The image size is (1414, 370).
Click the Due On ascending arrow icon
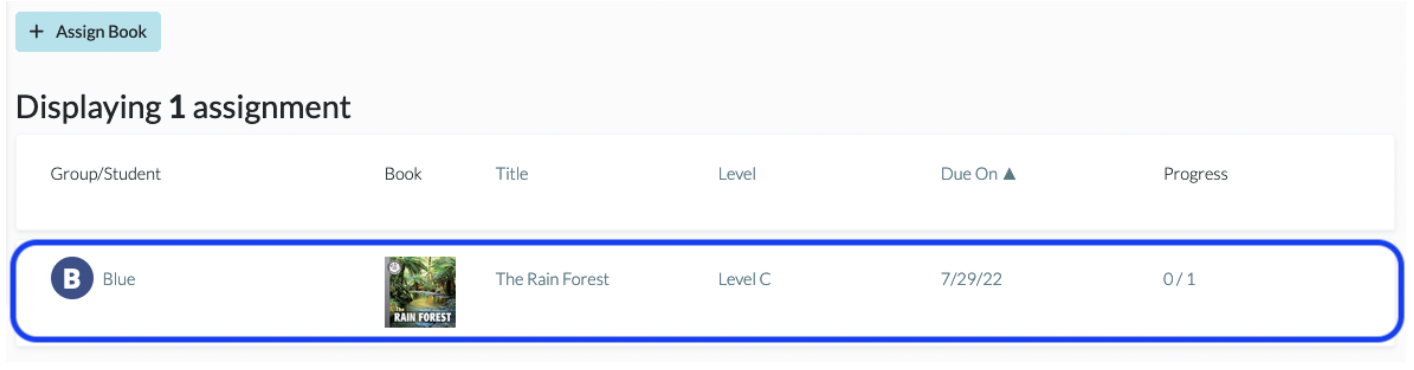[x=1009, y=174]
